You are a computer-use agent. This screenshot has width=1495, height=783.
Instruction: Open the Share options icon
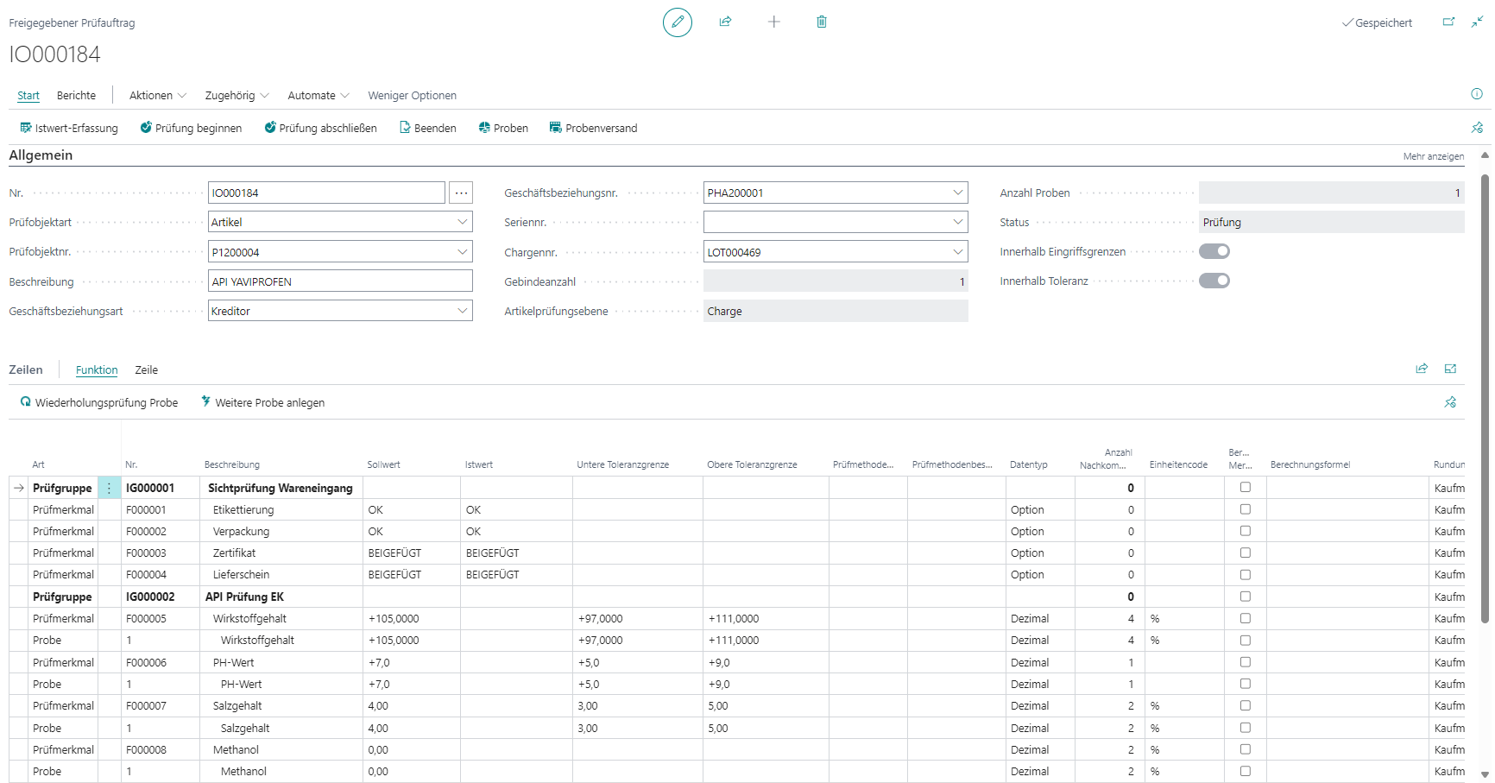click(726, 21)
